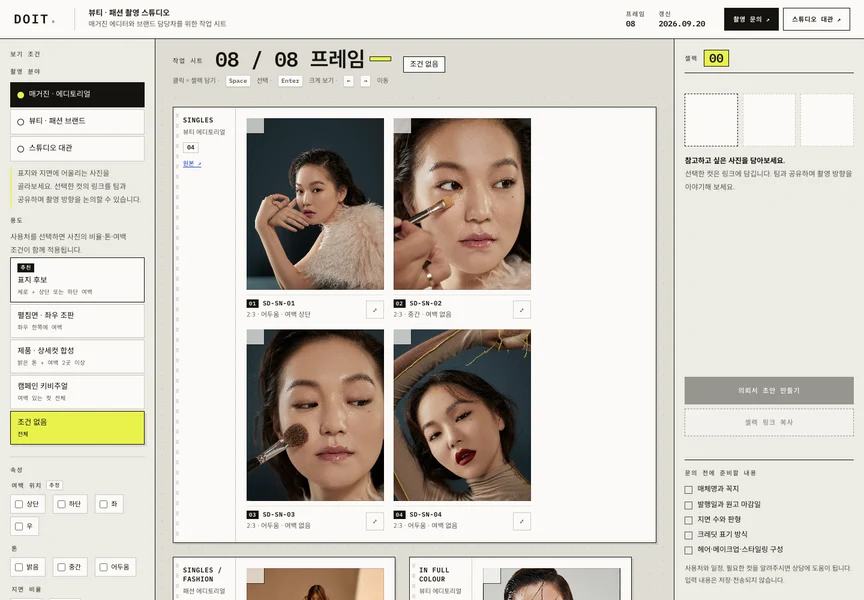The width and height of the screenshot is (864, 600).
Task: Open enlarged view for SD-SN-04
Action: 522,521
